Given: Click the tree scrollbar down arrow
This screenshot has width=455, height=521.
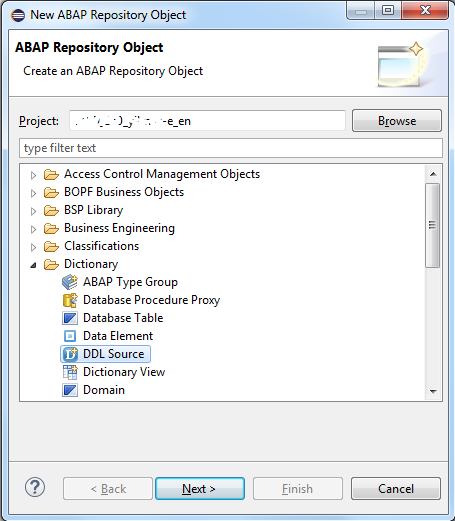Looking at the screenshot, I should [433, 391].
